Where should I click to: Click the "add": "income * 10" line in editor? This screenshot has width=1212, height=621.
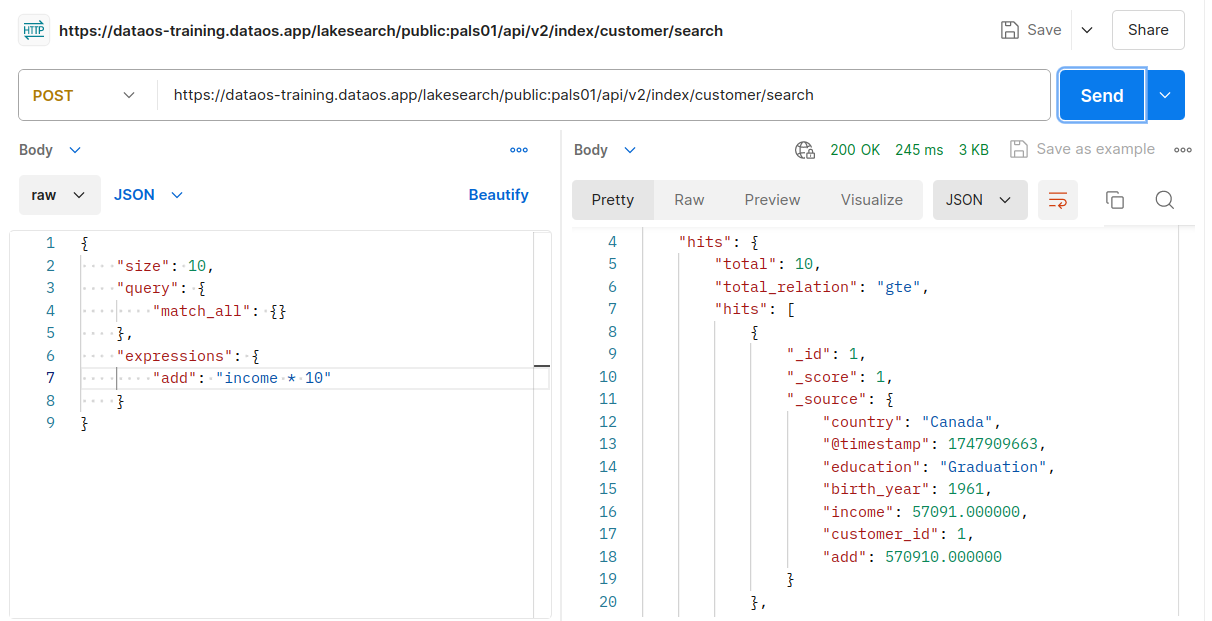(x=242, y=378)
